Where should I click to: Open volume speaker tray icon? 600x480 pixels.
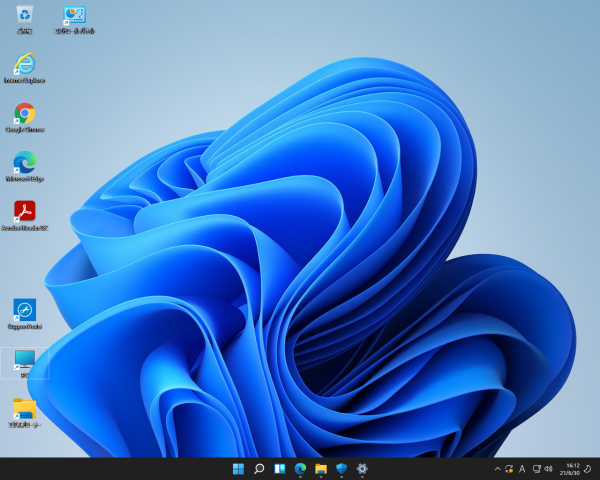tap(548, 469)
